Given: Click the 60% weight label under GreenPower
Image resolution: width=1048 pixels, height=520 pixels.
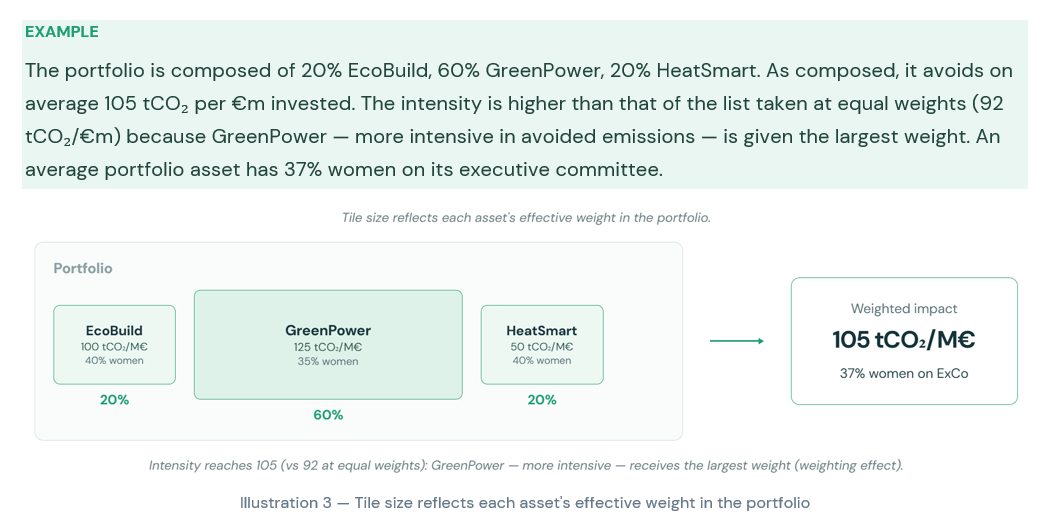Looking at the screenshot, I should tap(328, 415).
